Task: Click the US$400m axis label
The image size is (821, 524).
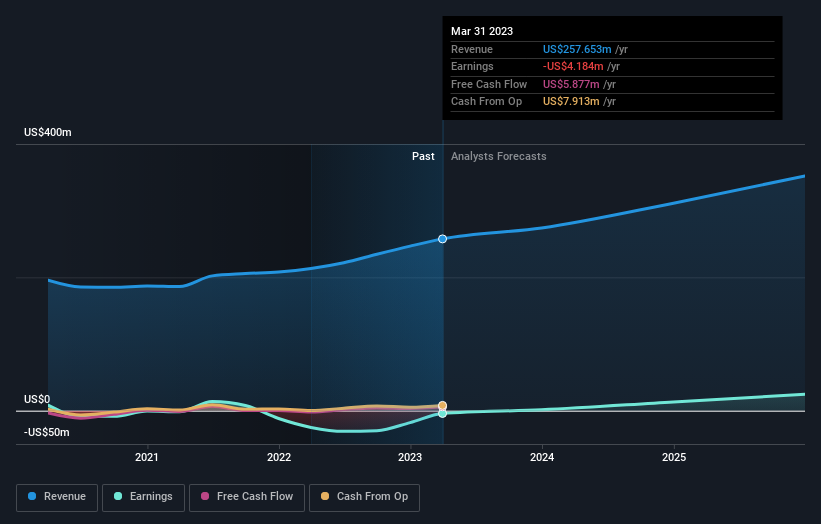Action: coord(48,132)
